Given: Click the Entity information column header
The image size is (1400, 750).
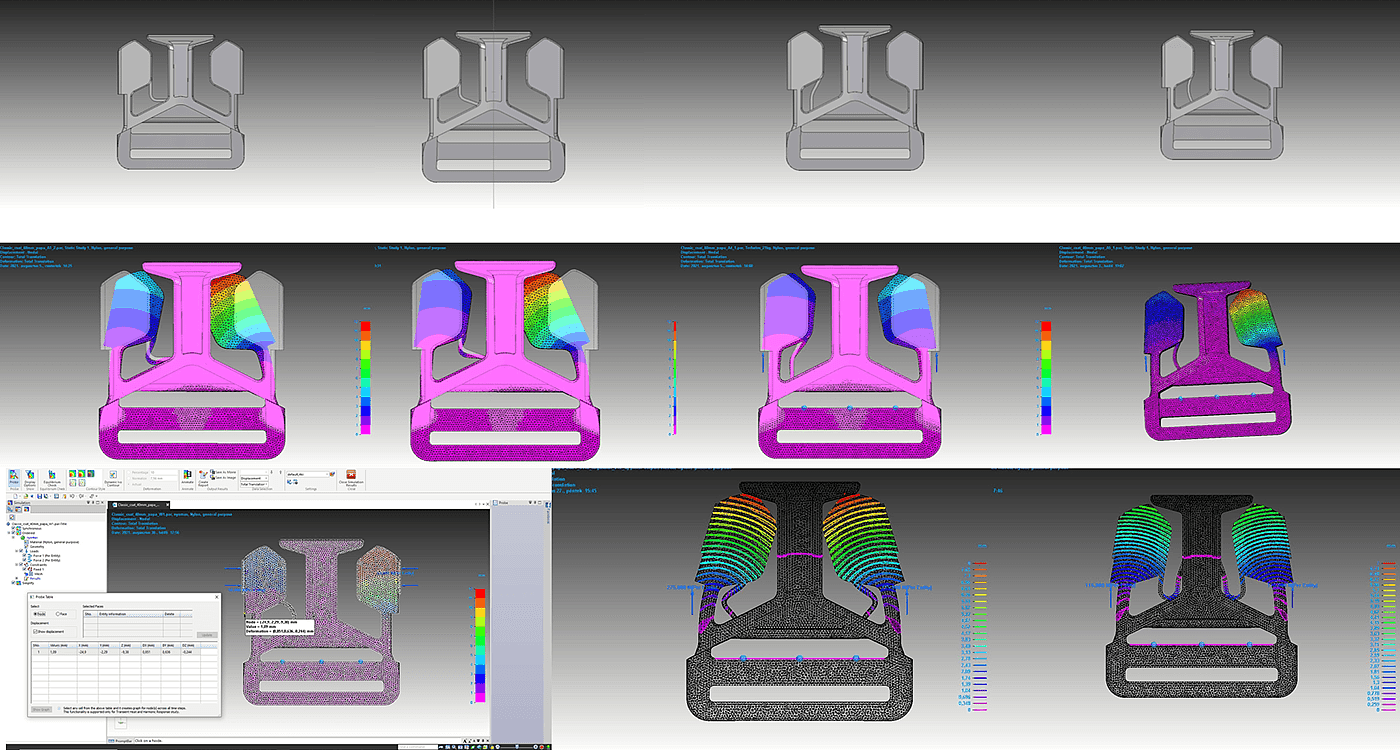Looking at the screenshot, I should pos(130,614).
